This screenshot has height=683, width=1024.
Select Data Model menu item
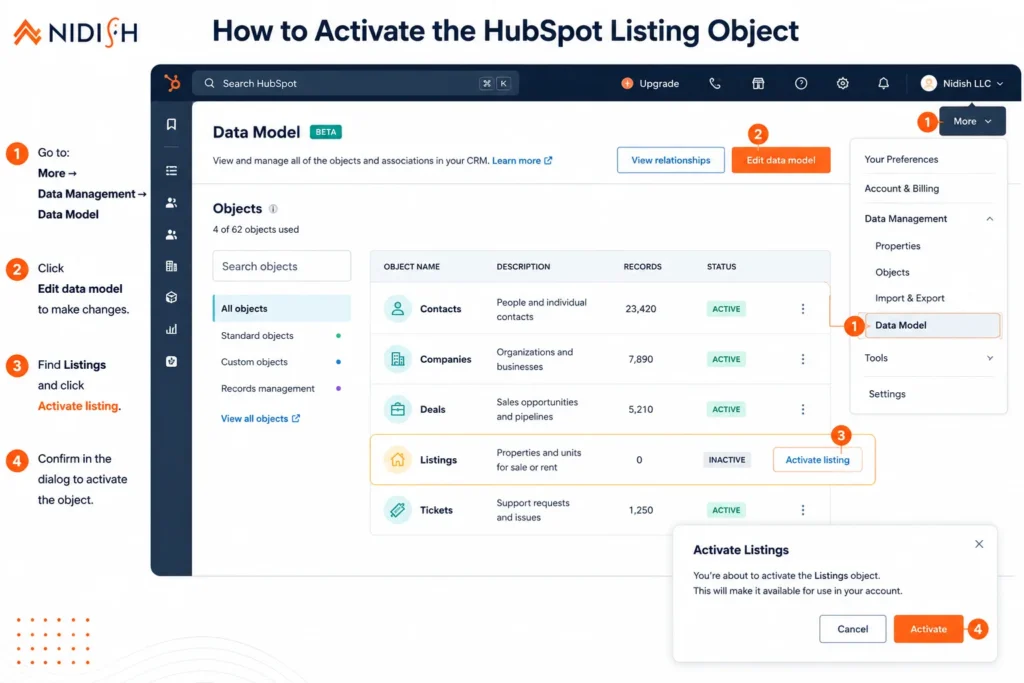932,325
